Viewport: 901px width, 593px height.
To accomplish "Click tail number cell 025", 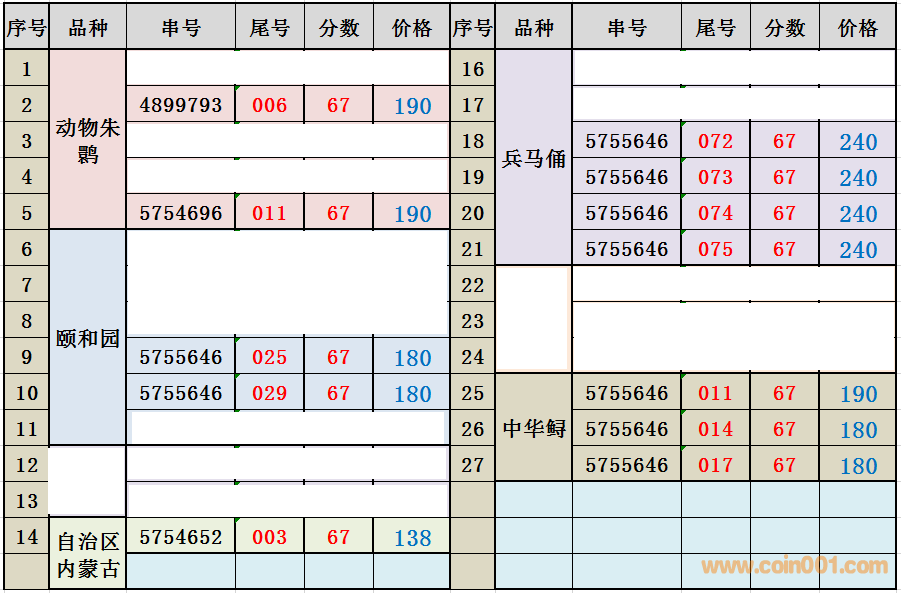I will 270,357.
